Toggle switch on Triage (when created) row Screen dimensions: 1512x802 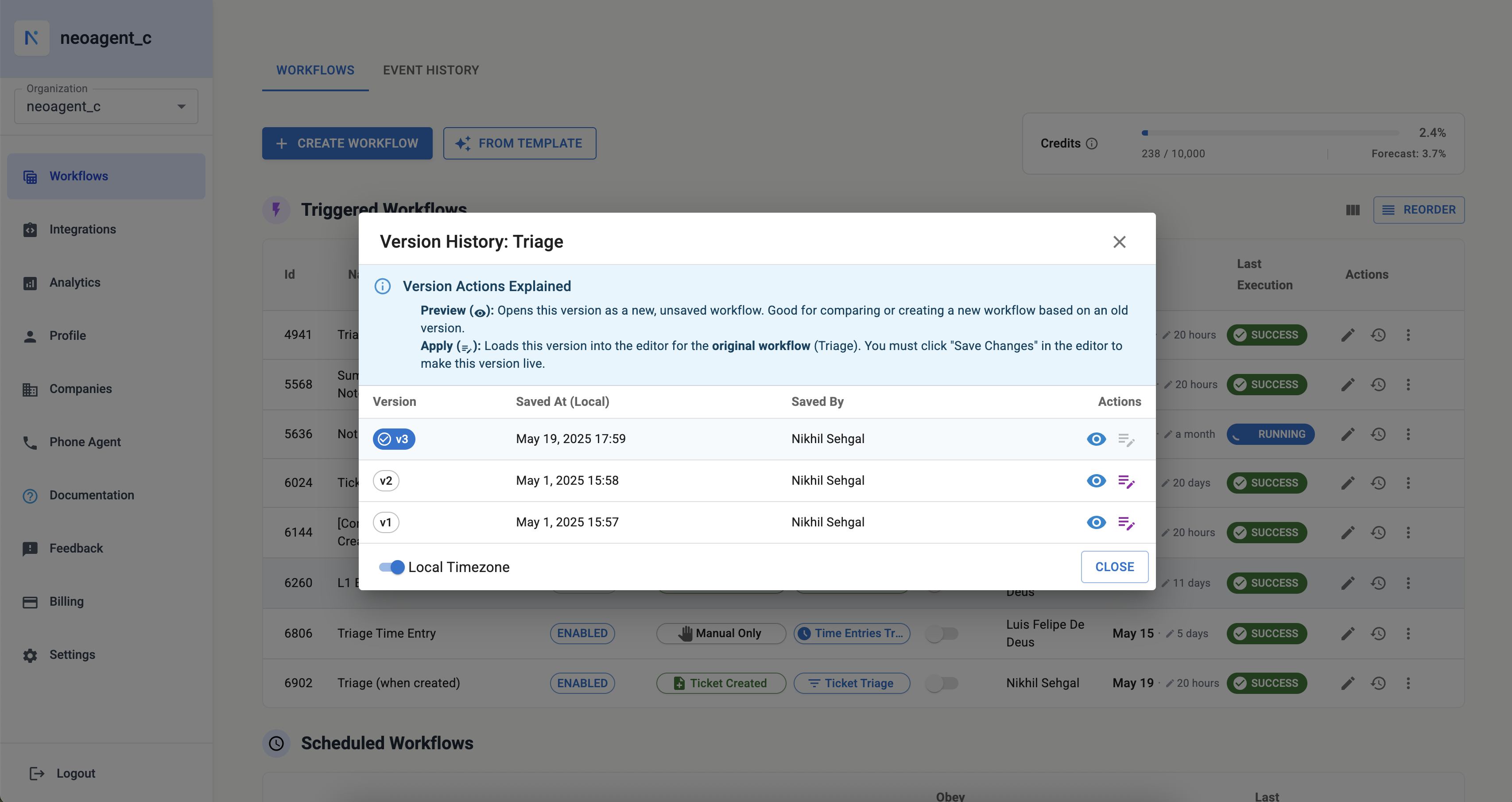click(x=941, y=683)
